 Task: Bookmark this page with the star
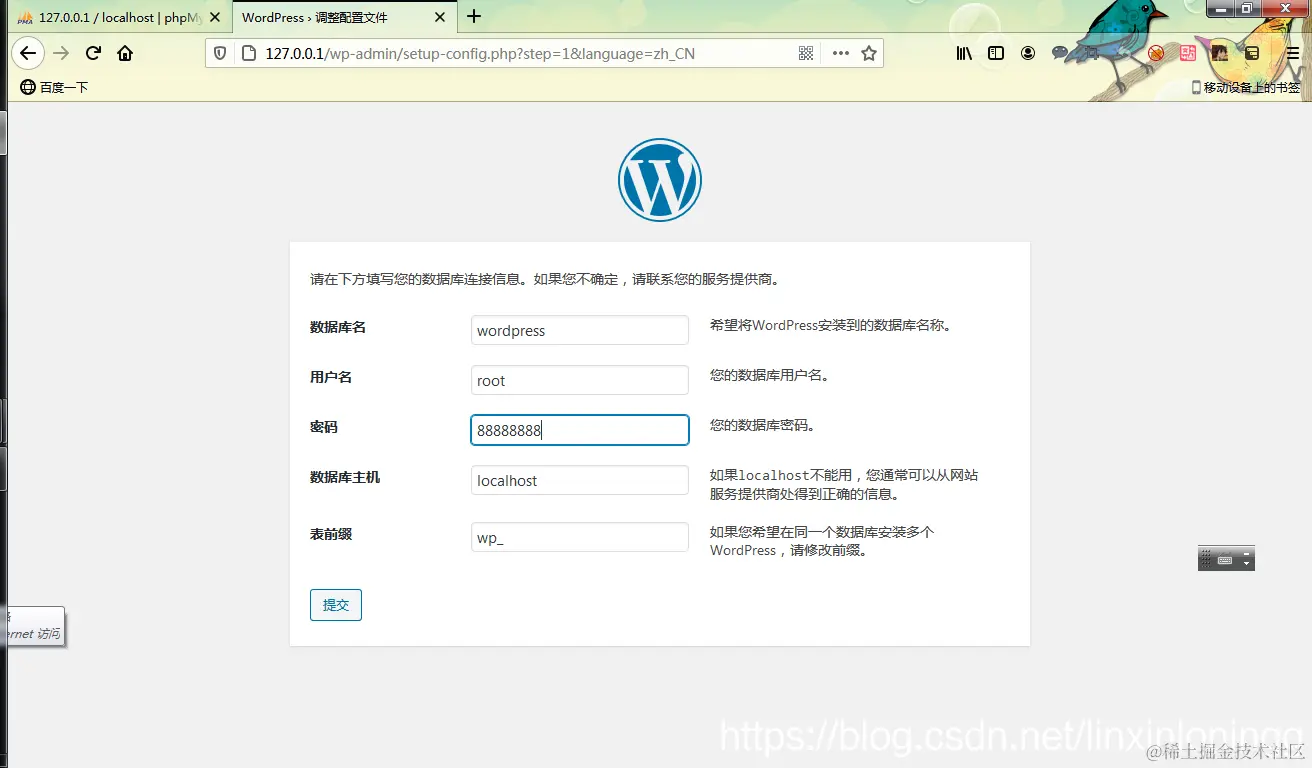pos(869,53)
